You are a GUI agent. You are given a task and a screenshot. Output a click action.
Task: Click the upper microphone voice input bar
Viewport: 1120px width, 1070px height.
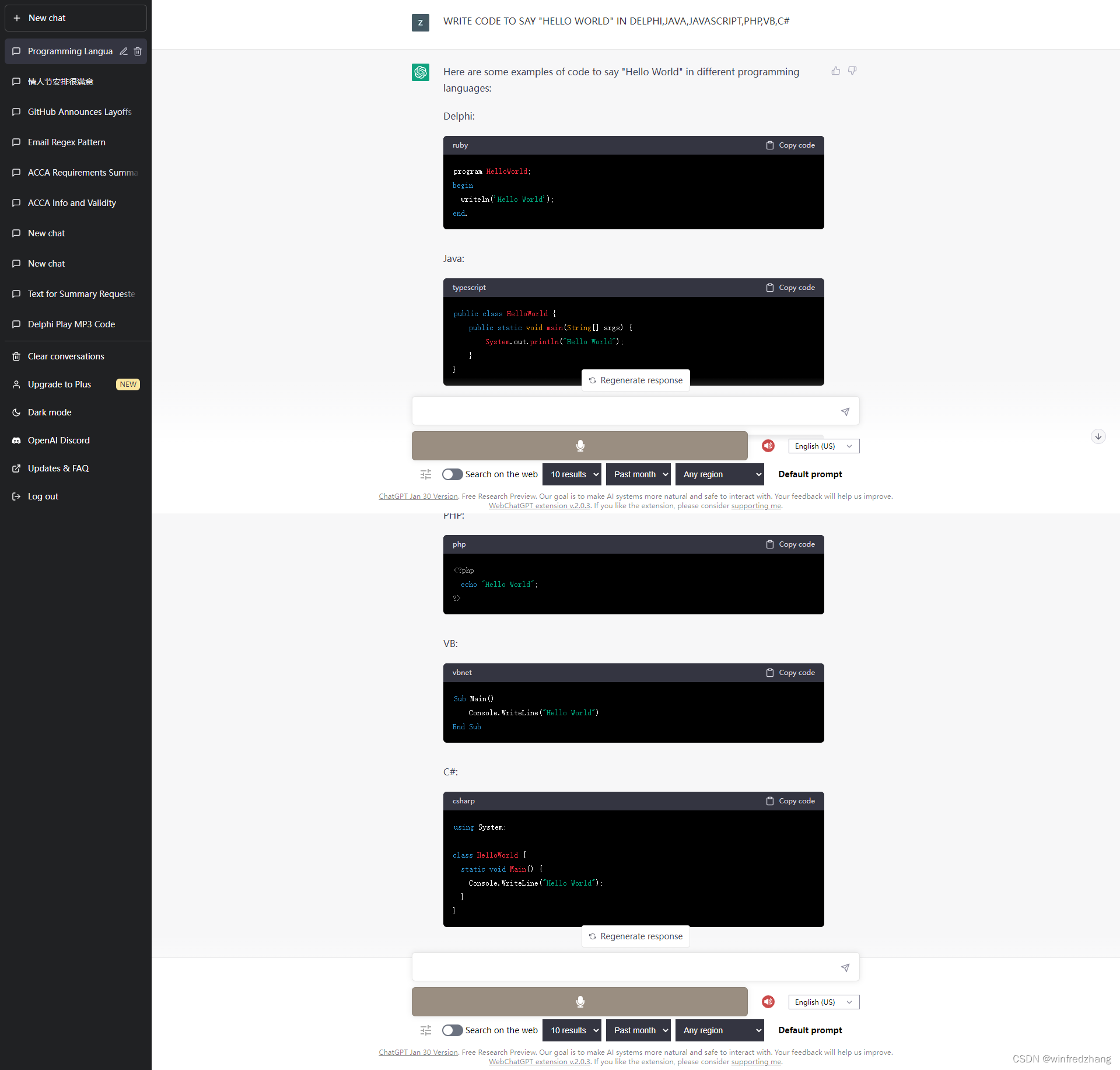[579, 446]
